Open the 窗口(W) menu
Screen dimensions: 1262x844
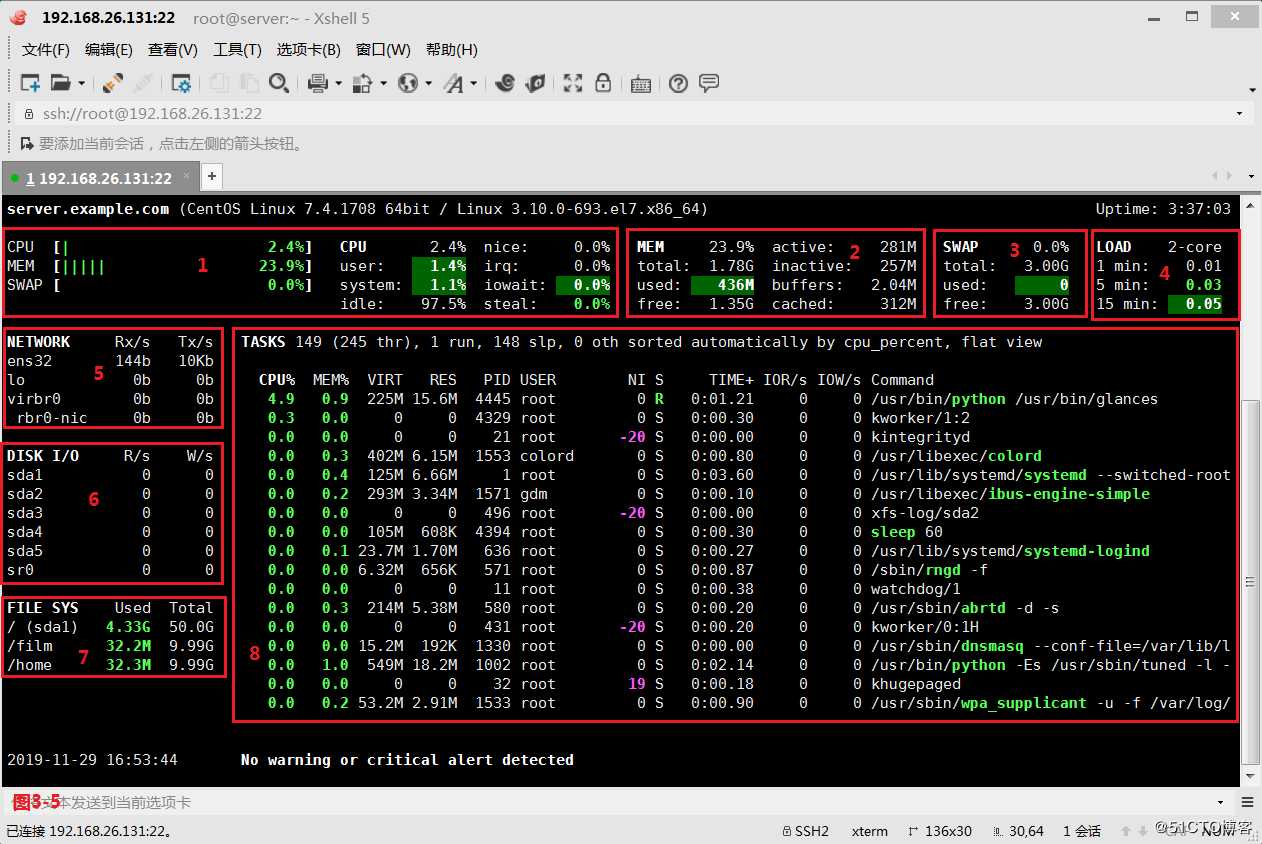click(383, 50)
